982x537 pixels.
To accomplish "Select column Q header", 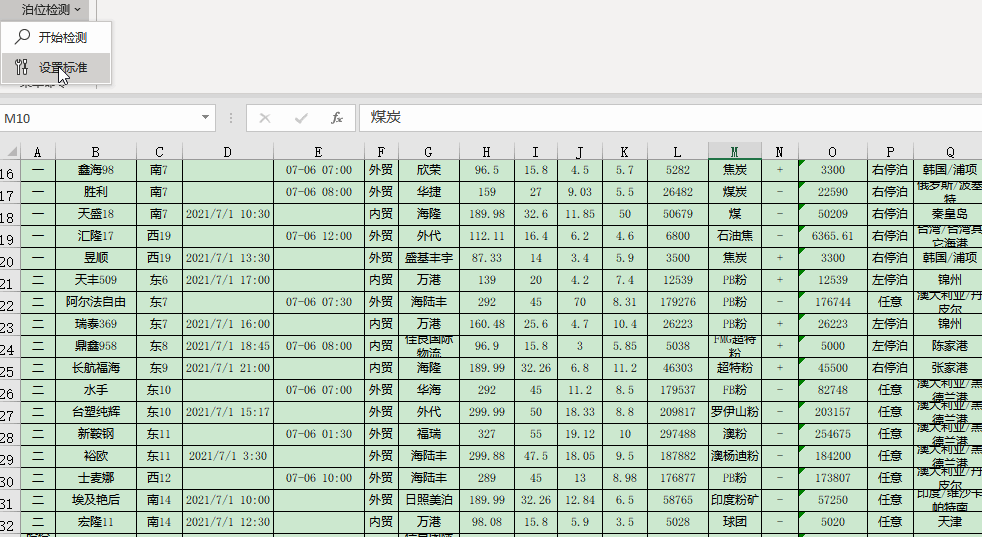I will [x=950, y=152].
